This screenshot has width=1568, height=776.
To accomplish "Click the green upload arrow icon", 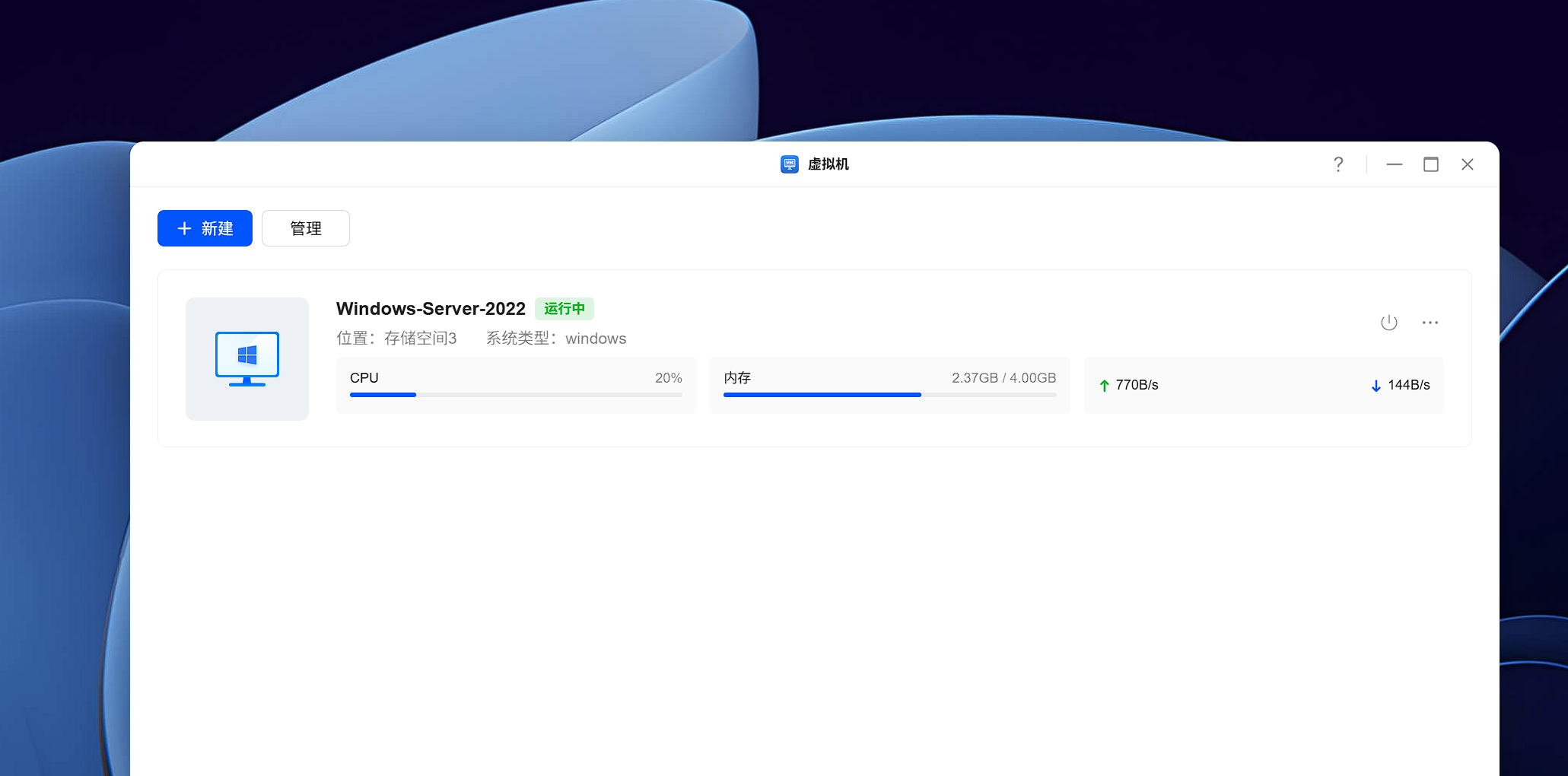I will pyautogui.click(x=1105, y=386).
